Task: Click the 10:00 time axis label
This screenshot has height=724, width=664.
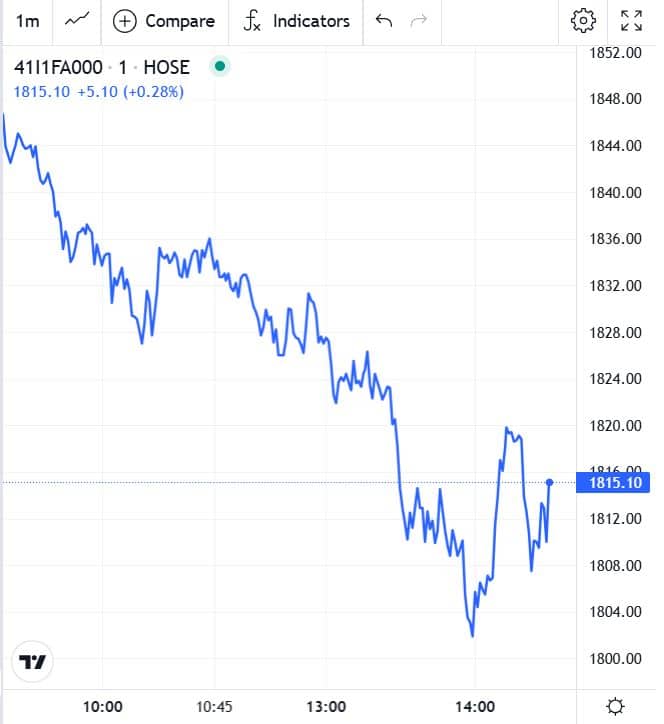Action: [x=103, y=706]
